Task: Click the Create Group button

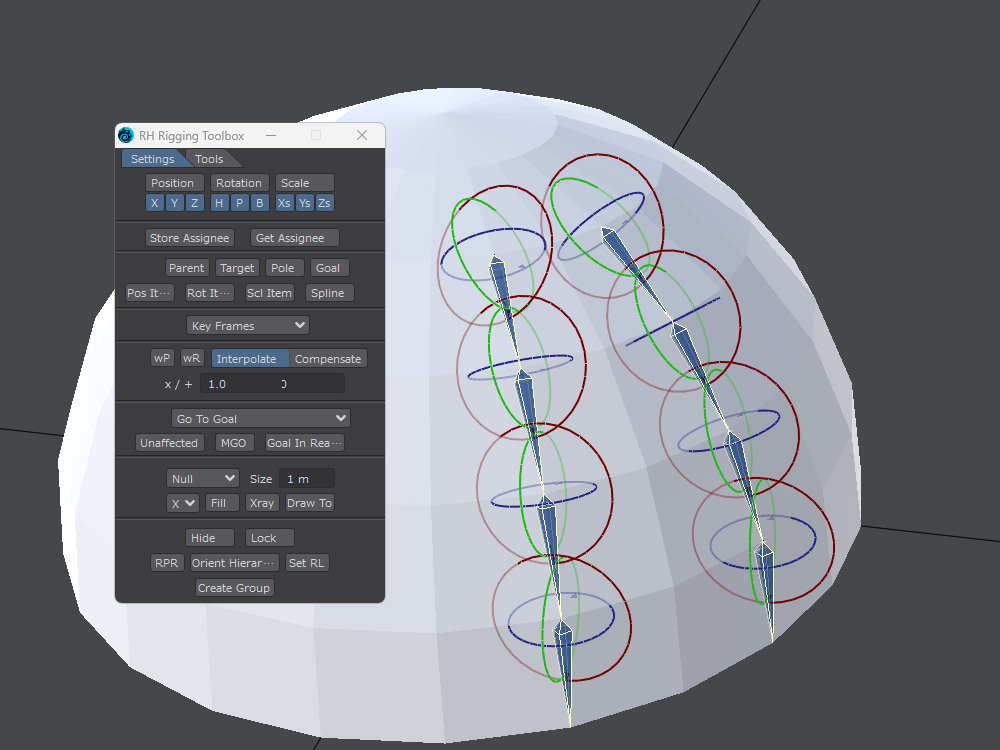Action: tap(234, 588)
